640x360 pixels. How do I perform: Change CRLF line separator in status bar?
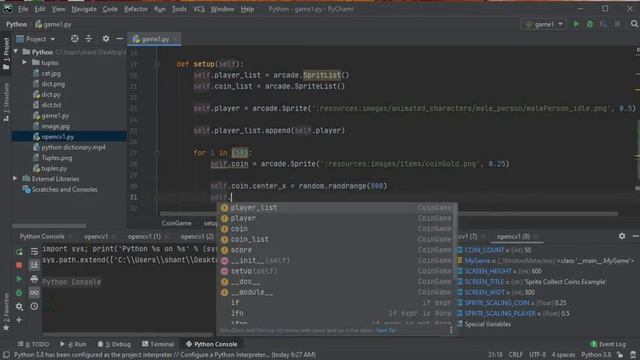[516, 355]
